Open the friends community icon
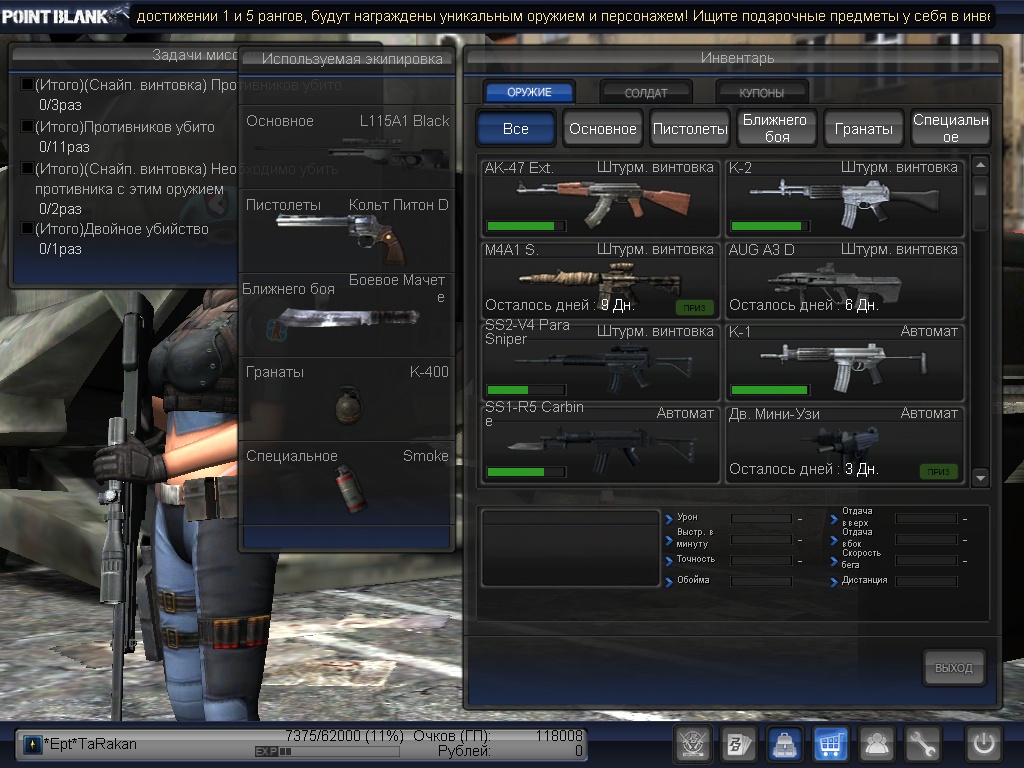The image size is (1024, 768). click(x=876, y=743)
